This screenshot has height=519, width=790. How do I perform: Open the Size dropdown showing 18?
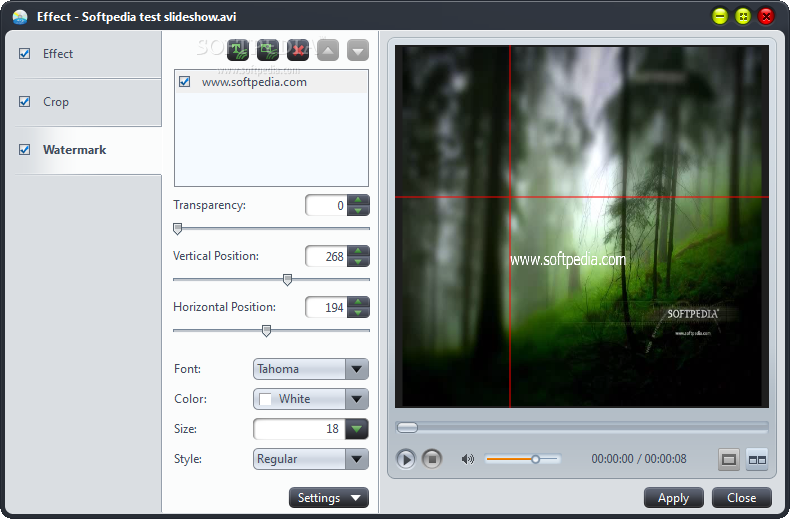[357, 429]
